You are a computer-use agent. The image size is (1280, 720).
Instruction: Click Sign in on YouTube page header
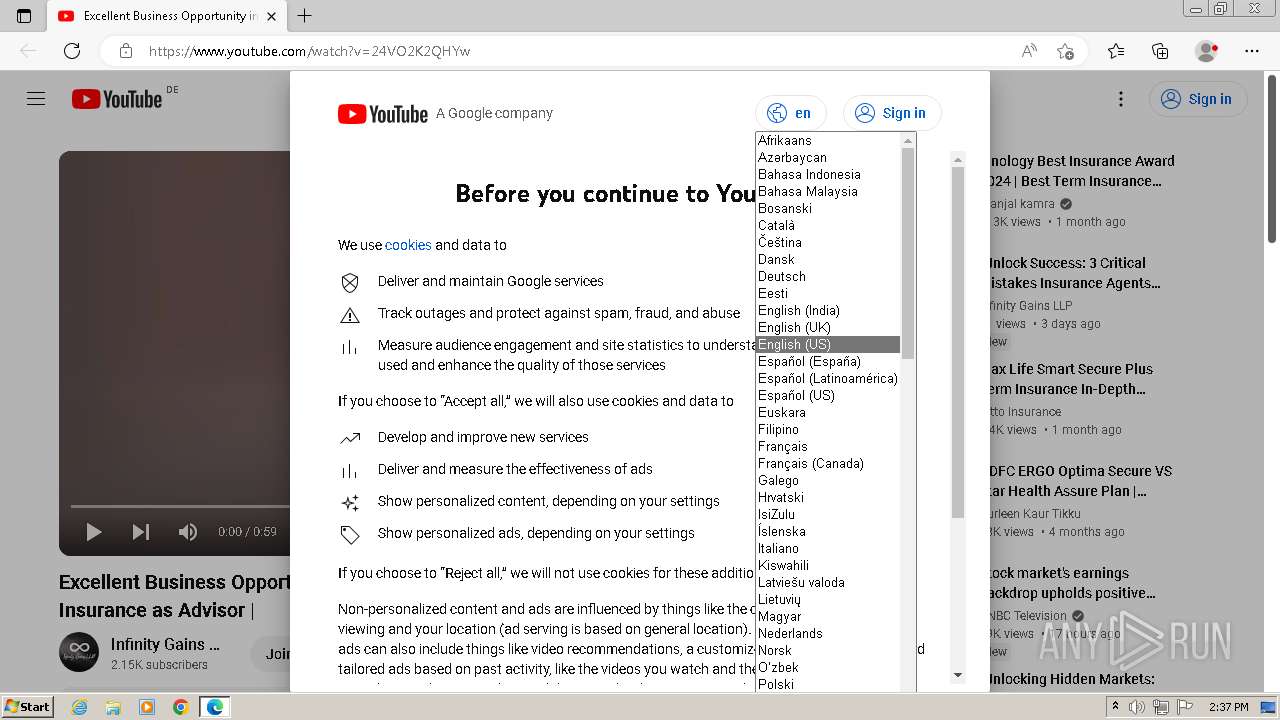click(1197, 99)
